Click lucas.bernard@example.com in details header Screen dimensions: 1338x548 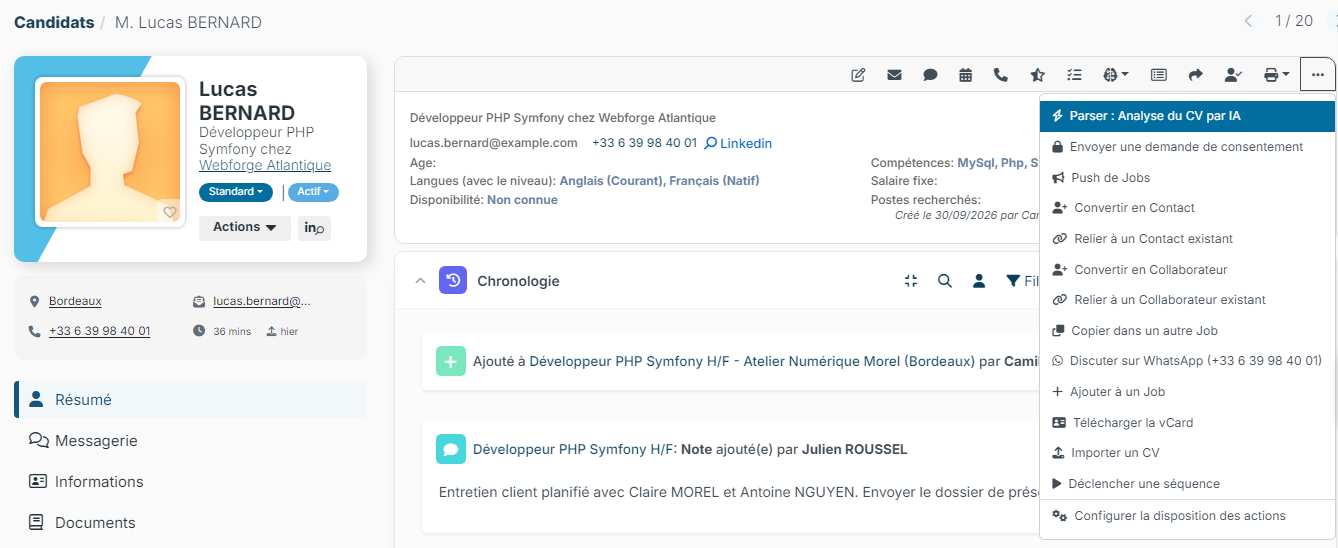click(494, 143)
